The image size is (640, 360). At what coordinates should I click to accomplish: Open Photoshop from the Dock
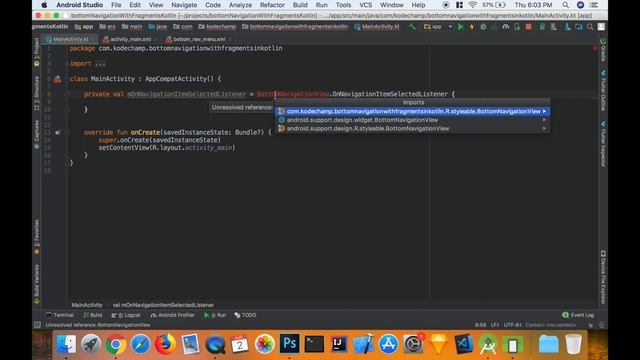(x=289, y=344)
